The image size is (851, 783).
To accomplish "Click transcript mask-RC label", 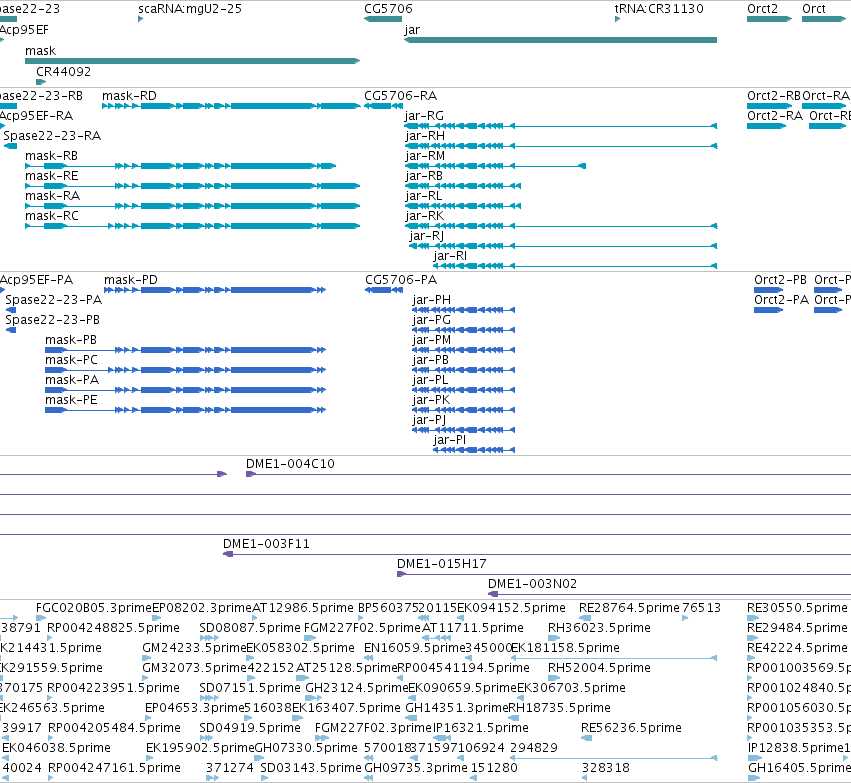I will click(x=52, y=216).
